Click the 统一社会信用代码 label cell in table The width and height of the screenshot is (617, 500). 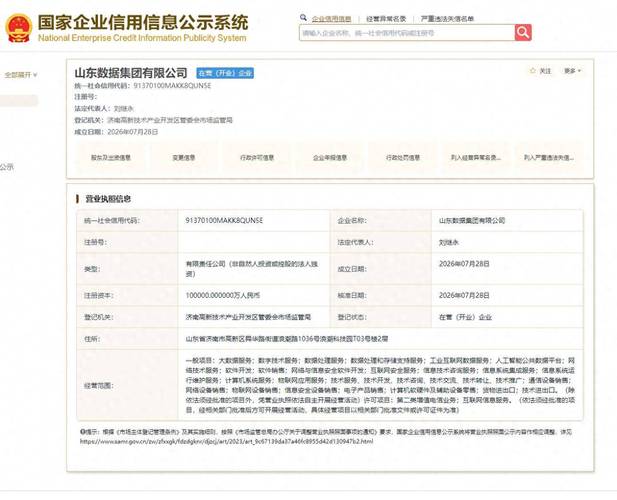127,220
